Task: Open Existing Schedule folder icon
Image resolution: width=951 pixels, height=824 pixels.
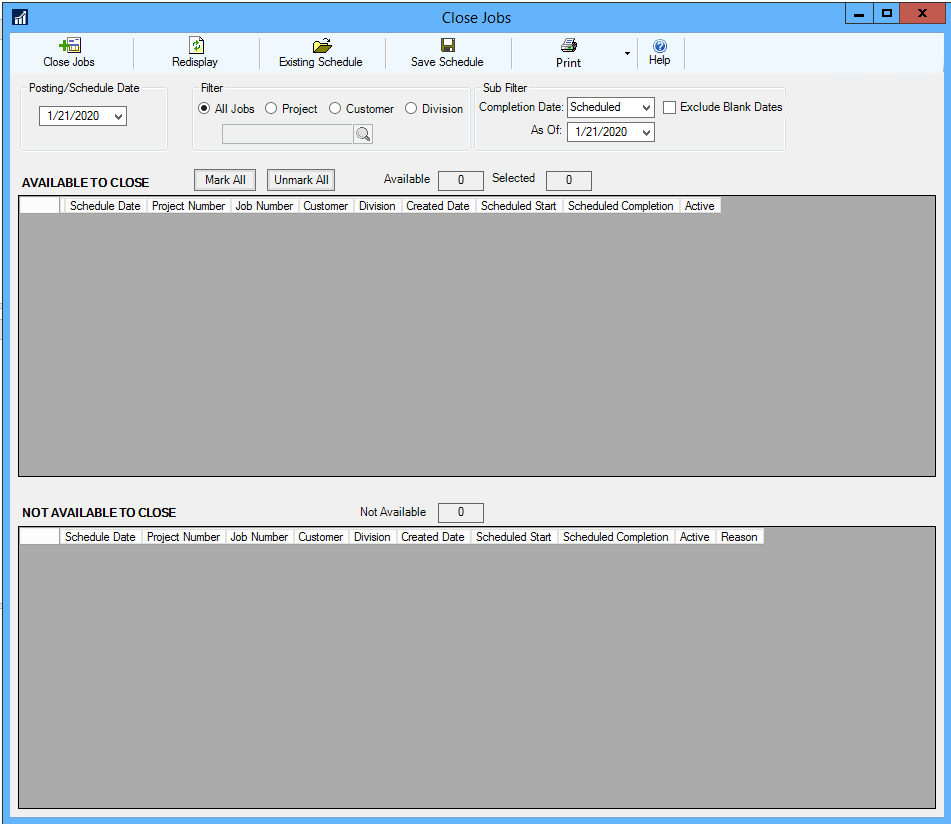Action: tap(321, 45)
